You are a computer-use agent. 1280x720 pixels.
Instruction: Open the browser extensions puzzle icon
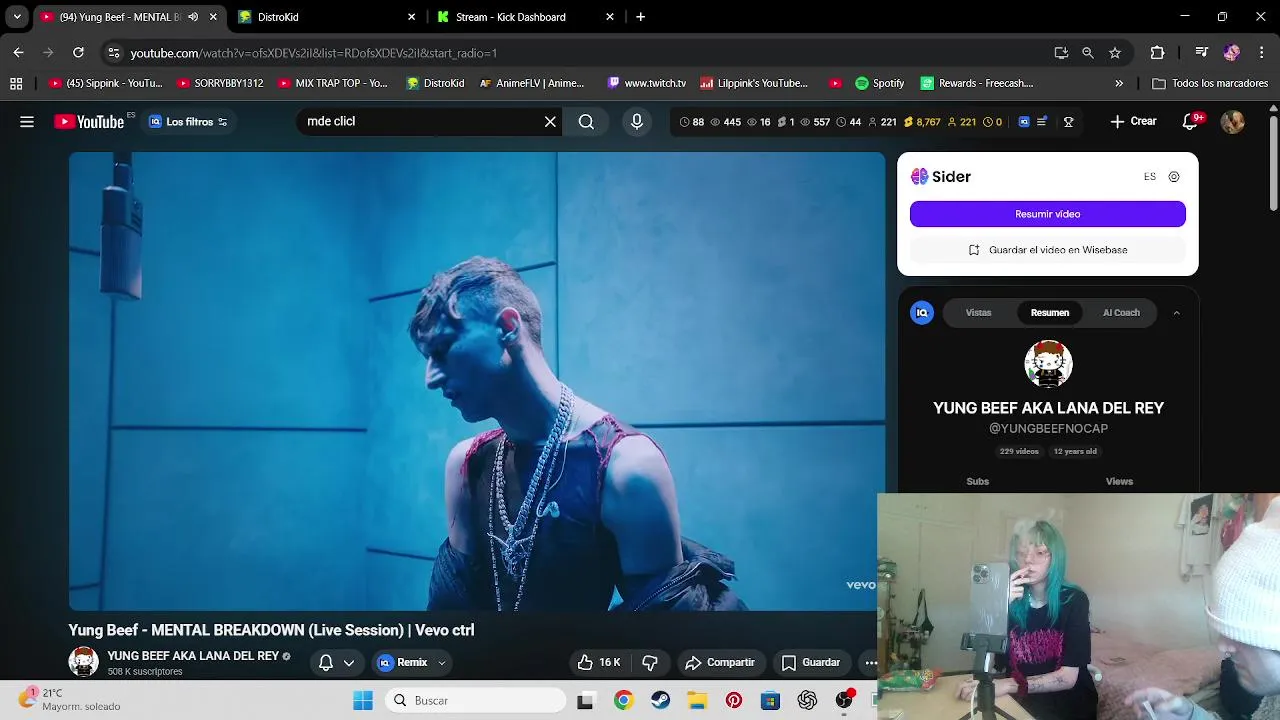coord(1157,52)
